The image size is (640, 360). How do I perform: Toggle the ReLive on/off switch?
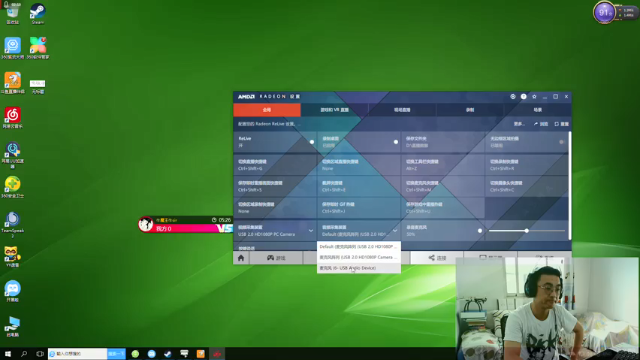pyautogui.click(x=312, y=142)
